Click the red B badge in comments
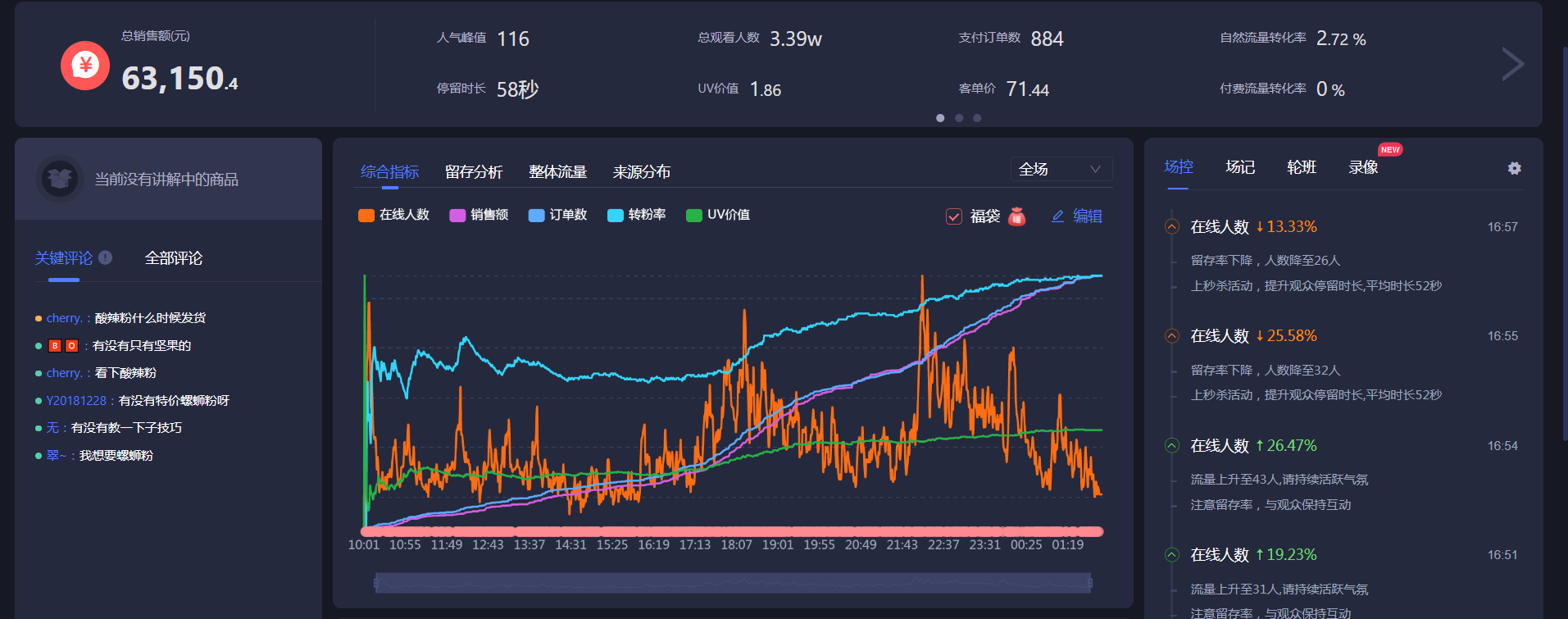This screenshot has height=619, width=1568. tap(55, 346)
